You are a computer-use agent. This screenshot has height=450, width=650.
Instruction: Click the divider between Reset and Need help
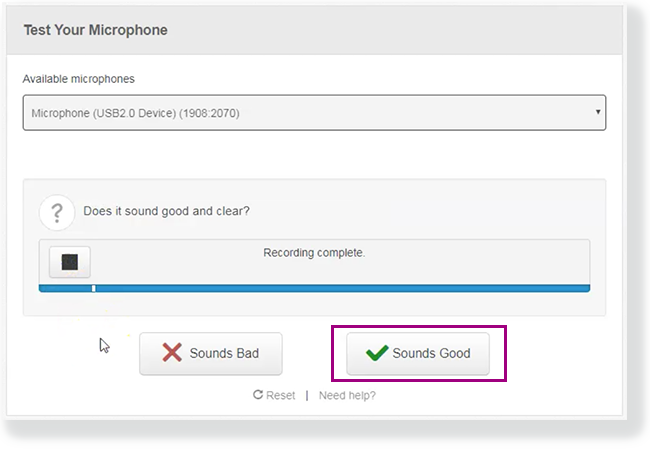307,395
